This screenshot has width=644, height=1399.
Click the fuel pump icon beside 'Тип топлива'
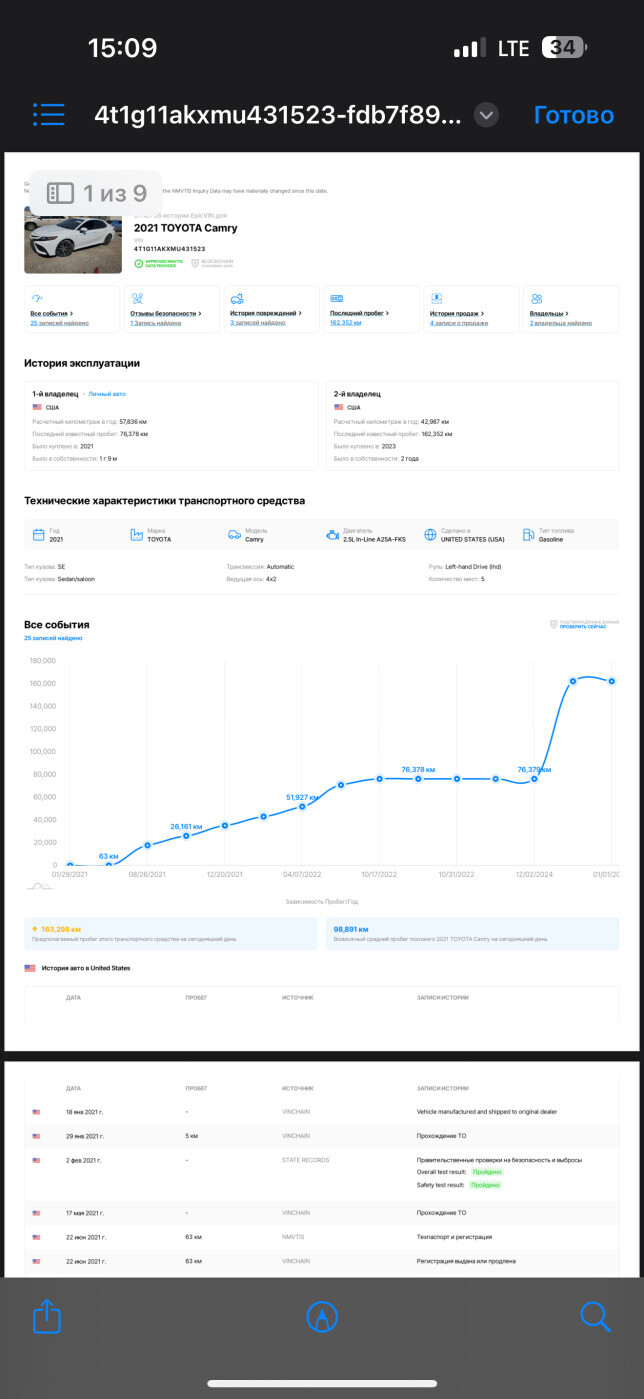(x=529, y=535)
